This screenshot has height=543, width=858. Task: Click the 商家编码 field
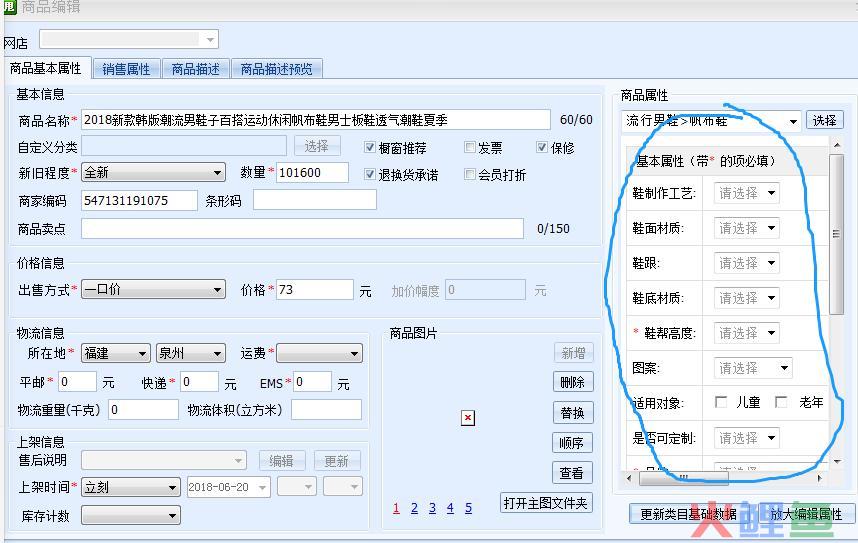(x=139, y=201)
